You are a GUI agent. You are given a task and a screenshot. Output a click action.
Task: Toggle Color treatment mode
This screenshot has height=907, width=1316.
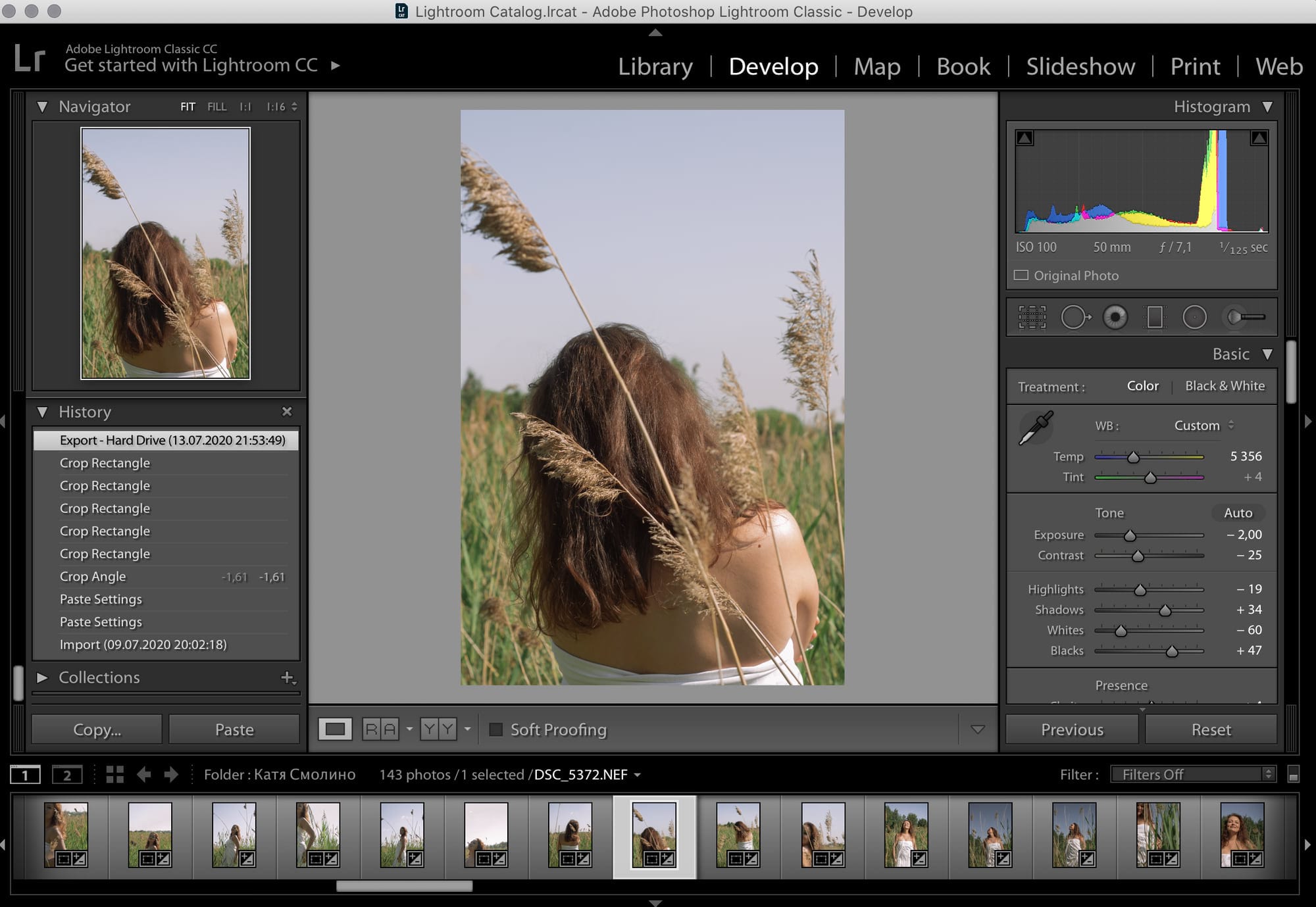1143,386
